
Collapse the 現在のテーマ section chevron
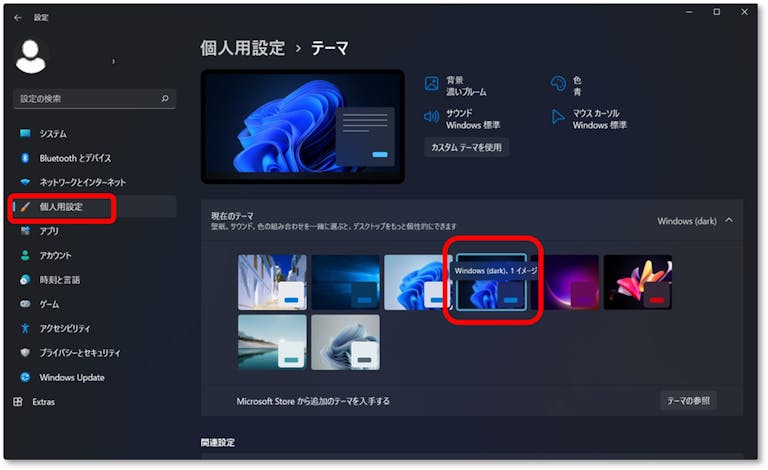click(729, 220)
